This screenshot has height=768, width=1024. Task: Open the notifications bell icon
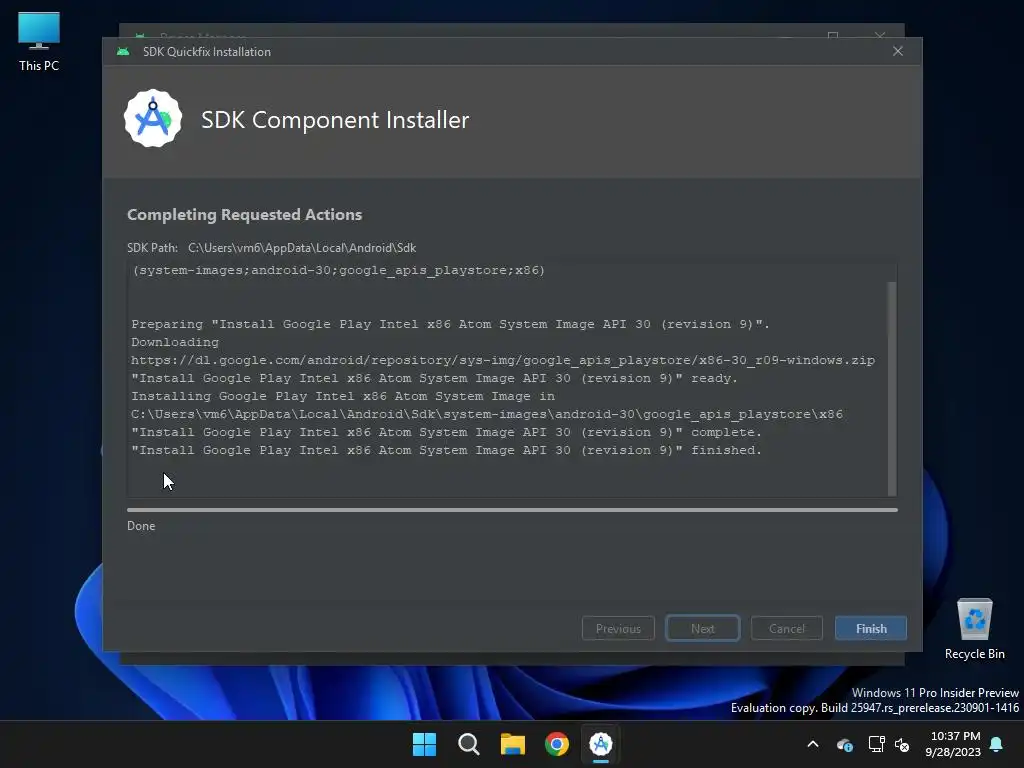click(996, 744)
